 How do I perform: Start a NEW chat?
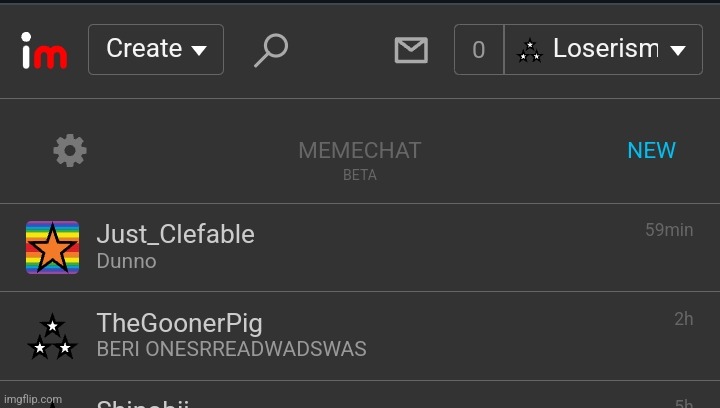(651, 151)
